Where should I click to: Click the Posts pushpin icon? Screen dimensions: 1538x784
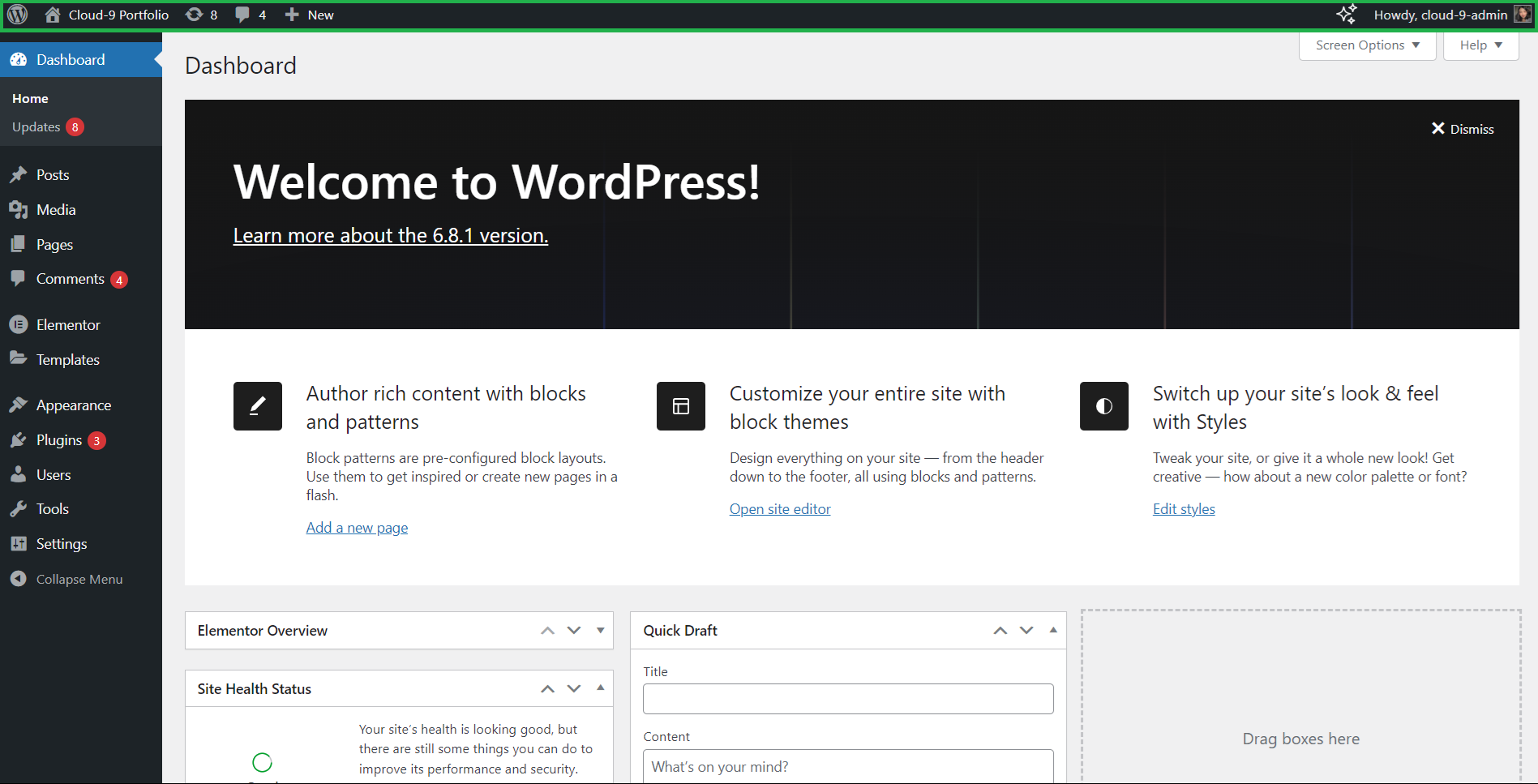coord(19,175)
